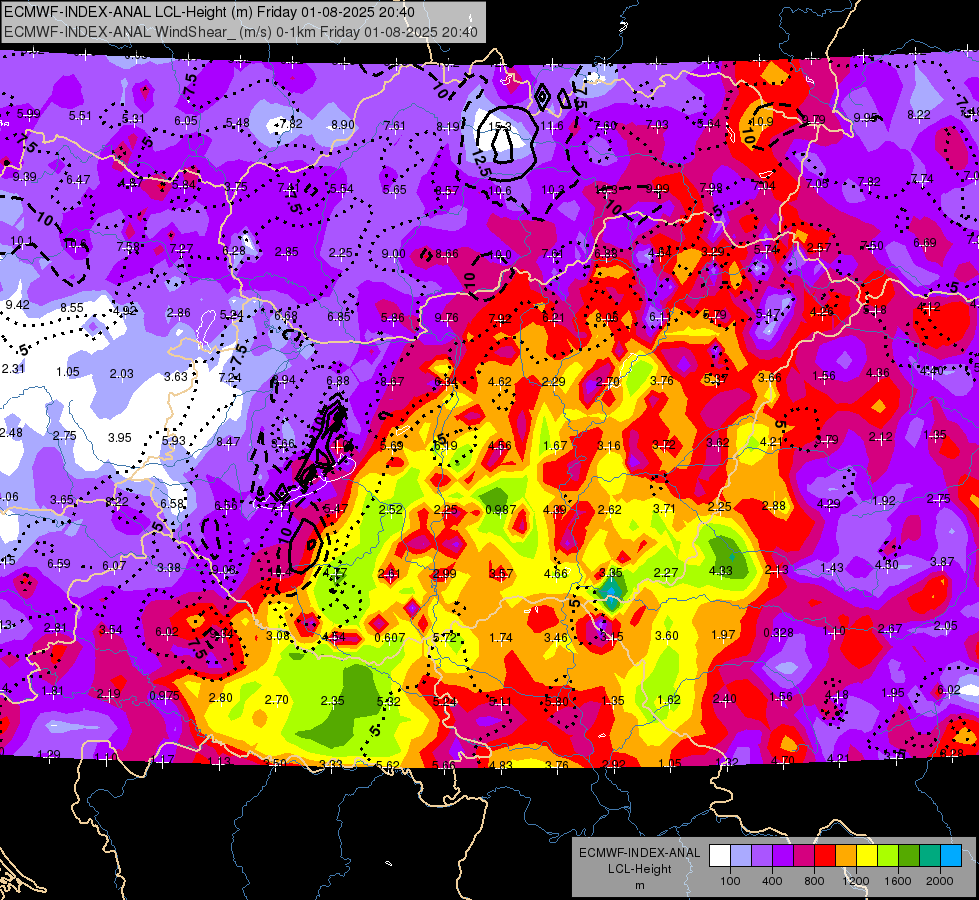
Task: Click the dark green legend swatch
Action: (909, 856)
